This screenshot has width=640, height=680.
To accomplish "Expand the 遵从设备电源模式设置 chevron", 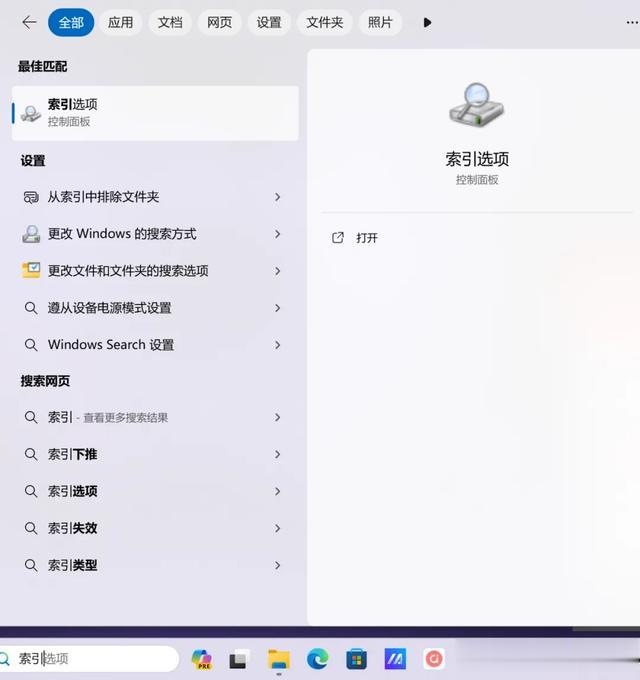I will (278, 308).
